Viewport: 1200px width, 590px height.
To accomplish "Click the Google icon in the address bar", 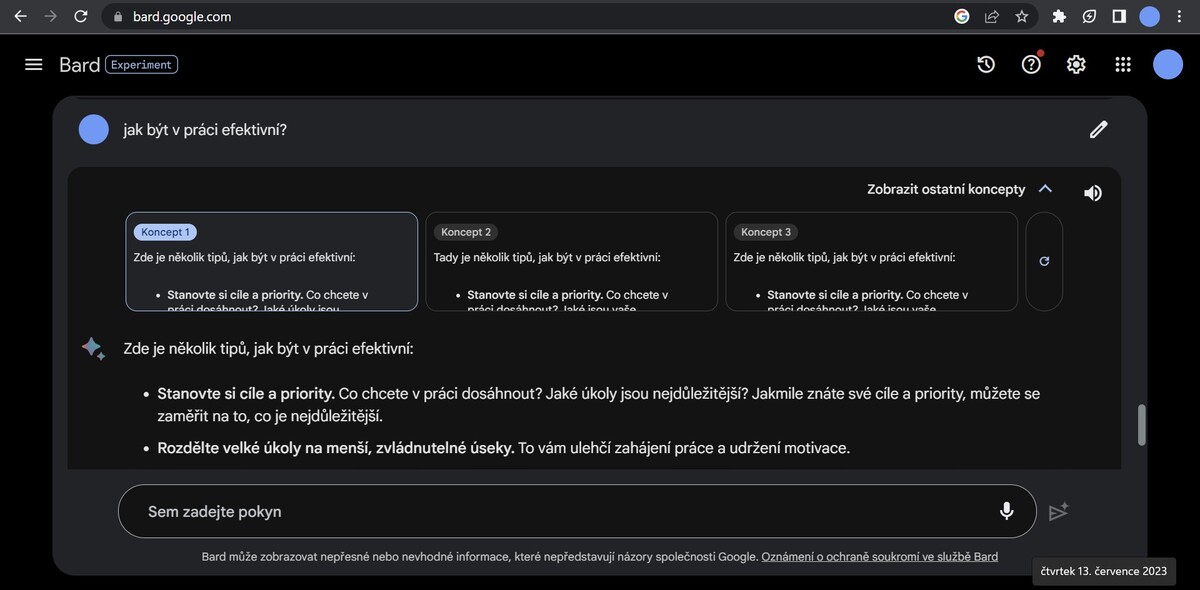I will [962, 16].
